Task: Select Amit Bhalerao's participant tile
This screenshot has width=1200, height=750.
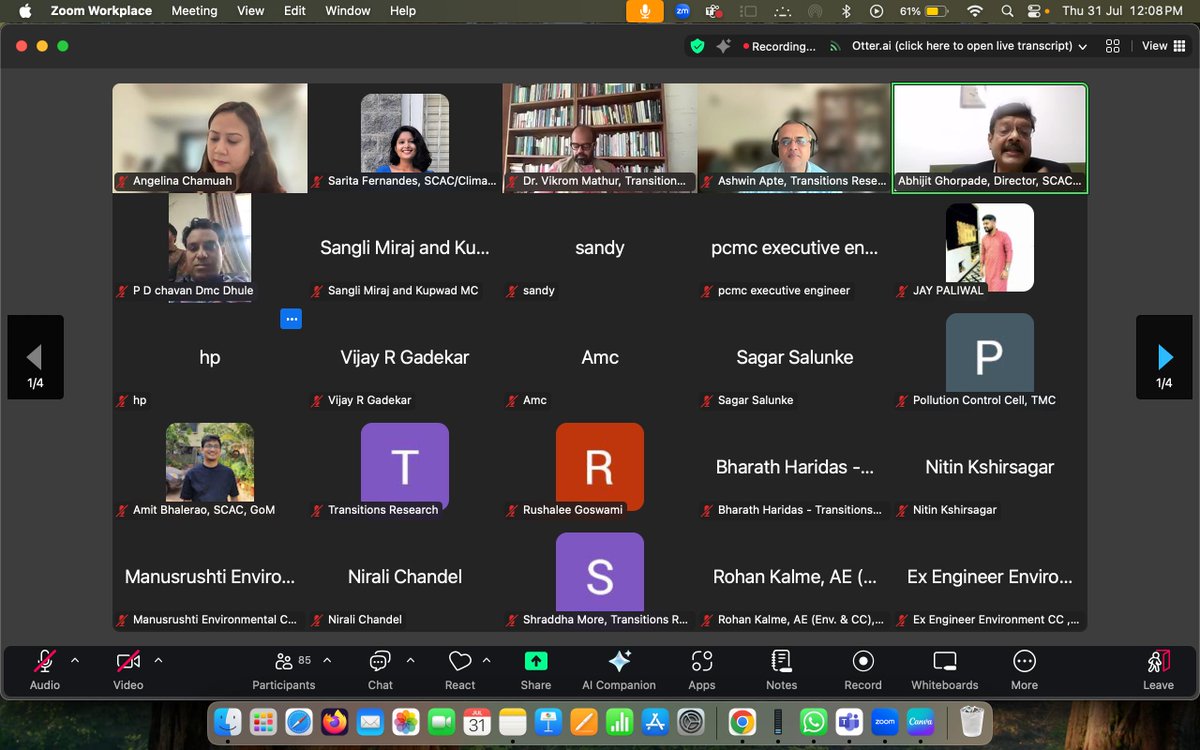Action: click(x=210, y=467)
